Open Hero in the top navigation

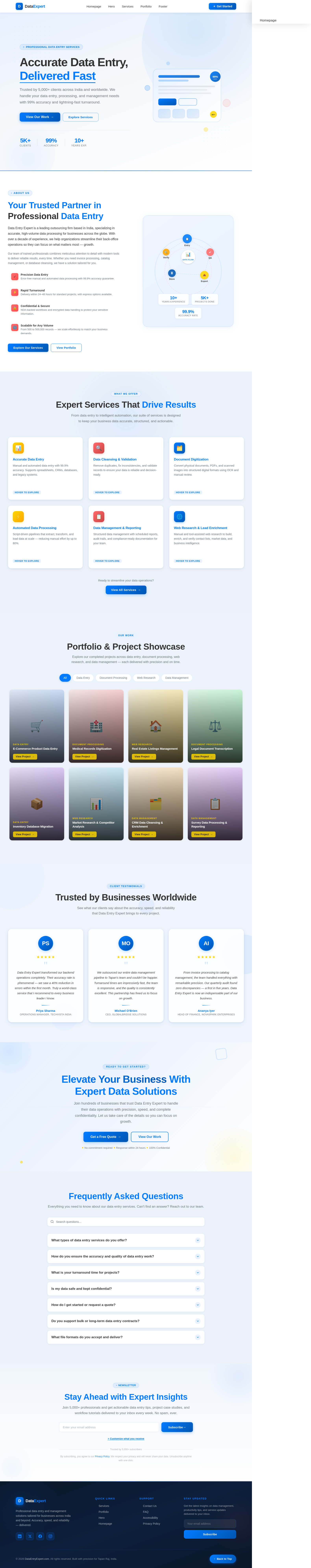[111, 7]
